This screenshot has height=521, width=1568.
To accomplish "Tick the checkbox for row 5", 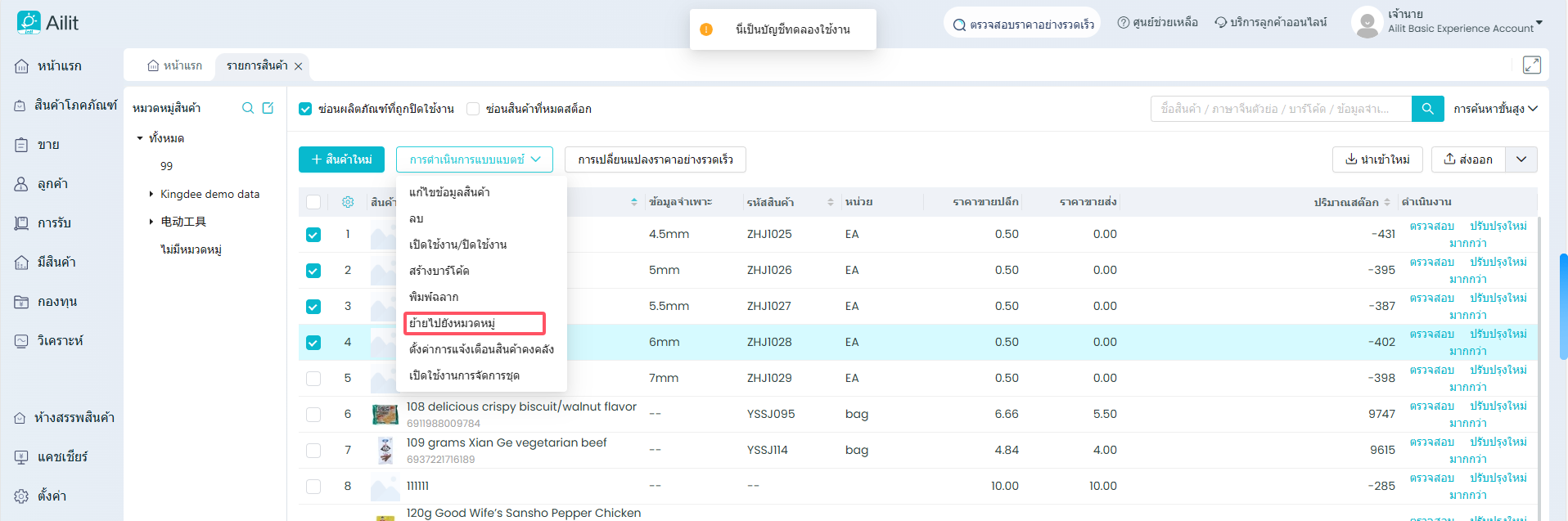I will pyautogui.click(x=313, y=379).
